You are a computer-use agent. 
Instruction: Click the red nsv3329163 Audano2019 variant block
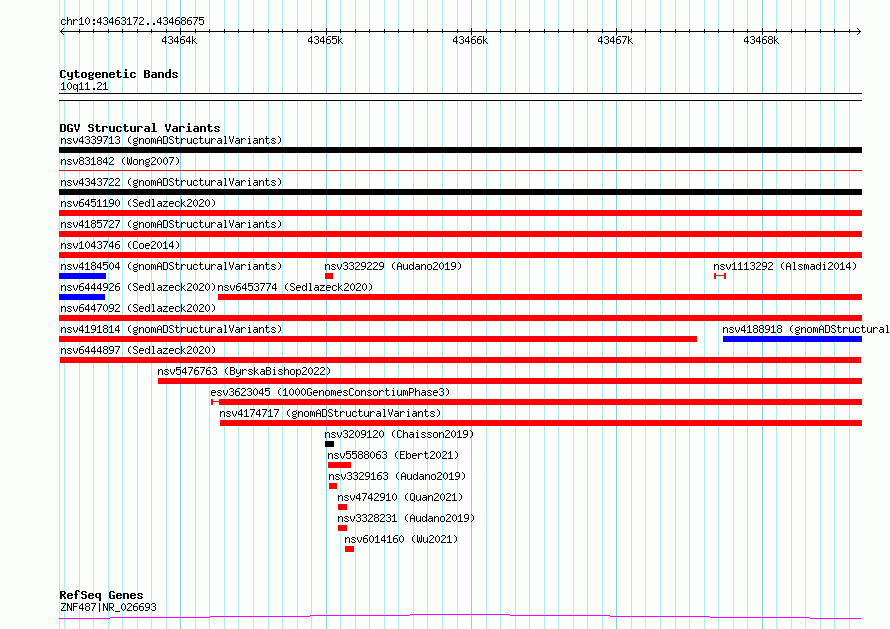tap(333, 486)
